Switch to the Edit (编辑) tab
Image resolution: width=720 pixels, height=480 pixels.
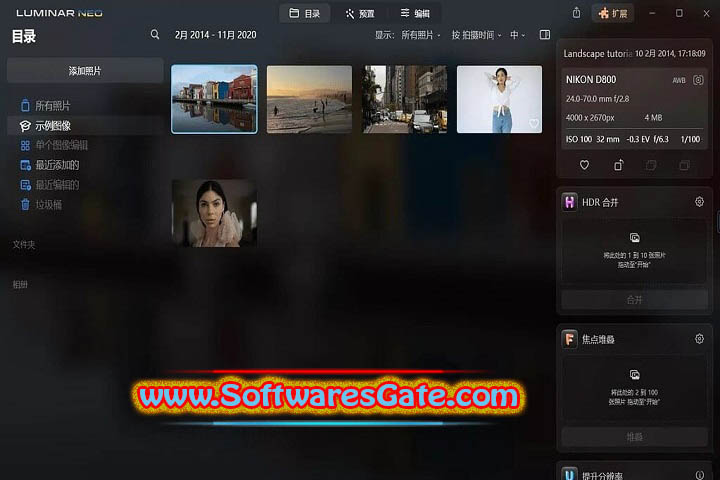click(x=415, y=13)
